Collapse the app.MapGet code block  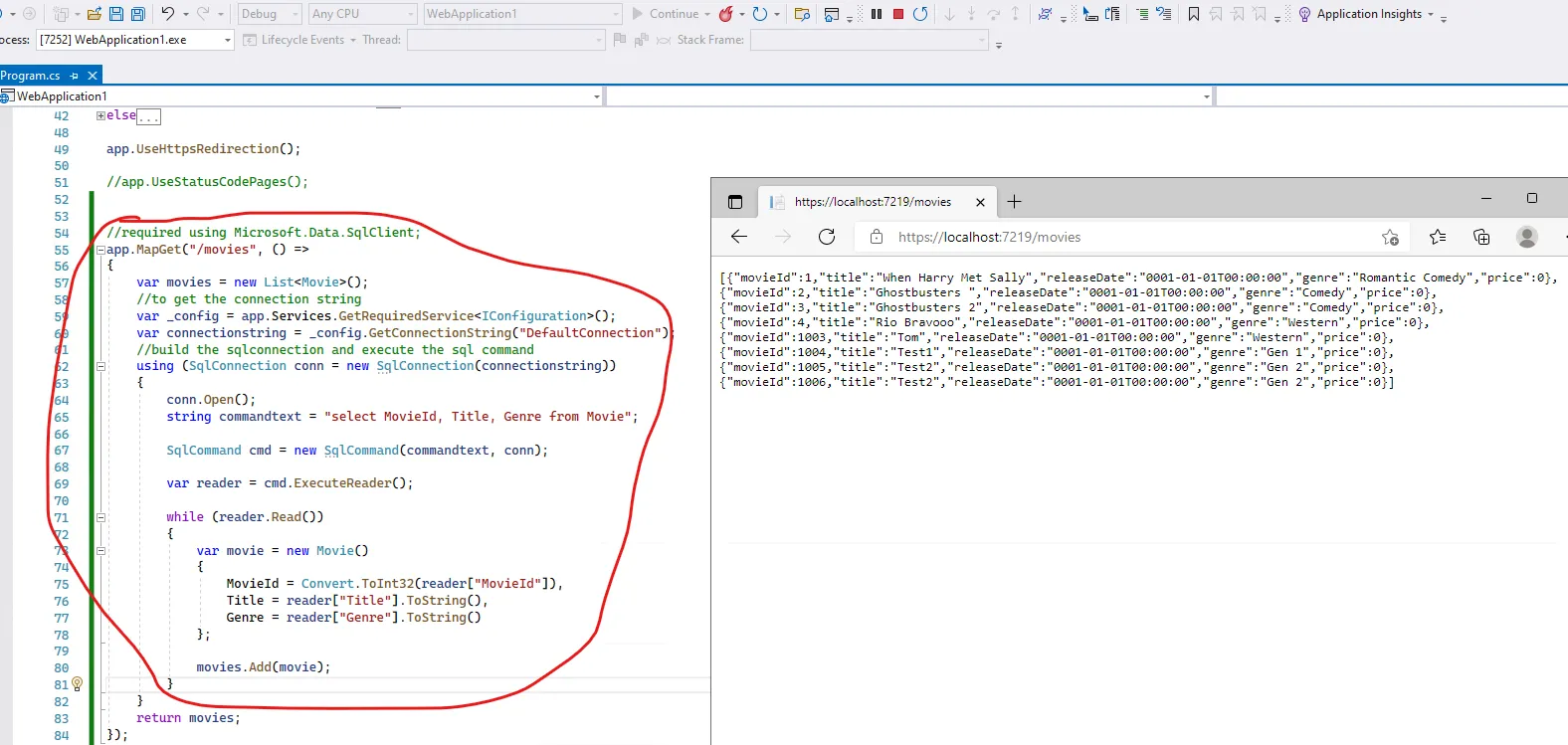[100, 250]
